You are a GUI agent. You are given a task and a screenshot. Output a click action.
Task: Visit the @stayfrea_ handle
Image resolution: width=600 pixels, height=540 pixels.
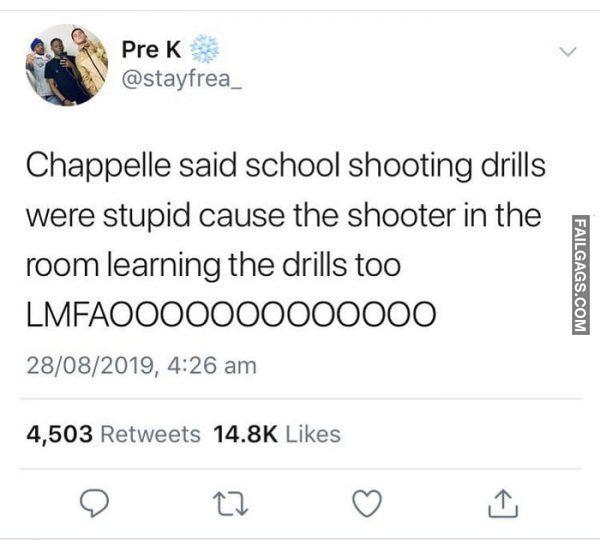[x=181, y=79]
